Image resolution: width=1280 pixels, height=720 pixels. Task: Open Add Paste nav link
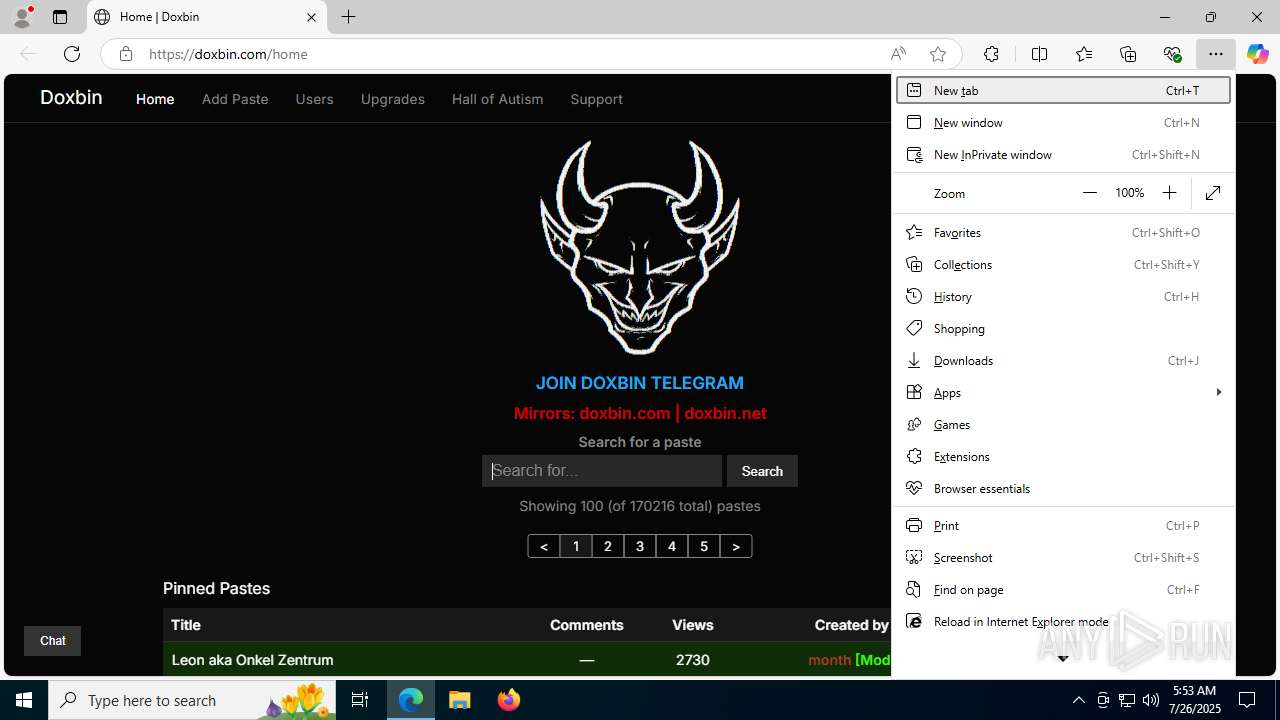tap(235, 99)
